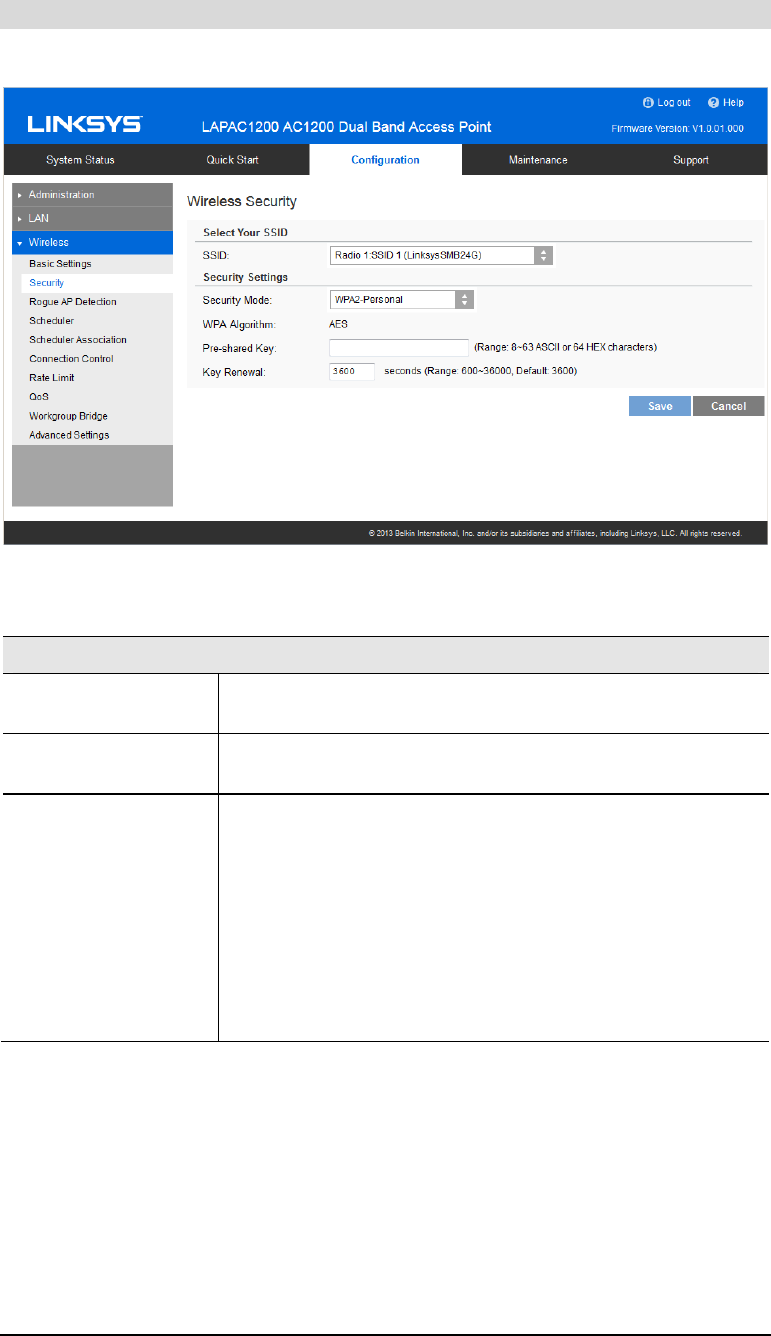Open the Scheduler page
Image resolution: width=771 pixels, height=1336 pixels.
click(51, 321)
